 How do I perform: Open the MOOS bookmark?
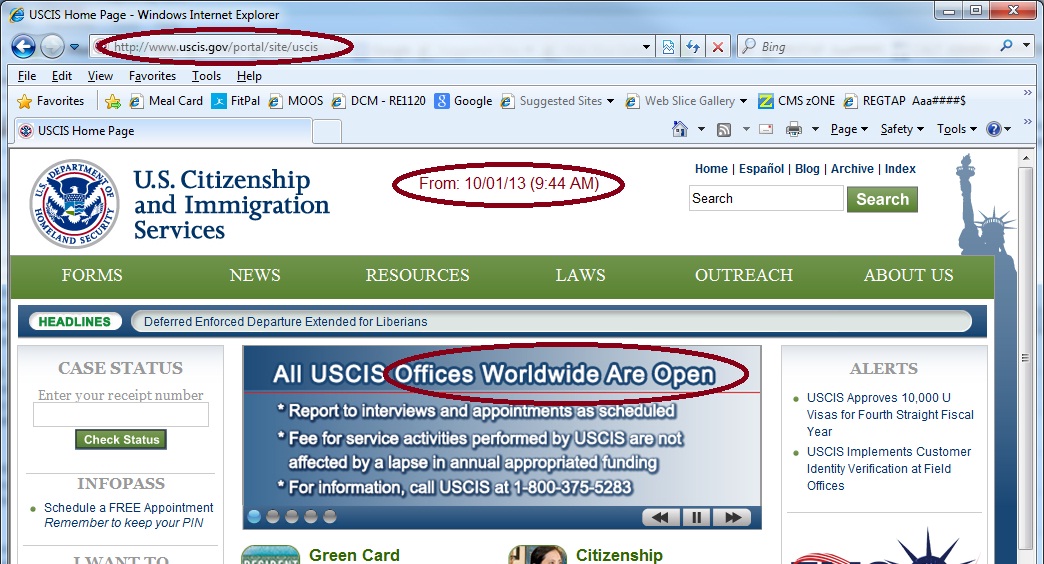pyautogui.click(x=296, y=101)
